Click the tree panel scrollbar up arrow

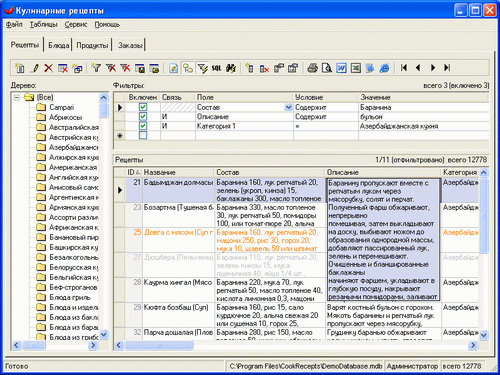pos(104,98)
